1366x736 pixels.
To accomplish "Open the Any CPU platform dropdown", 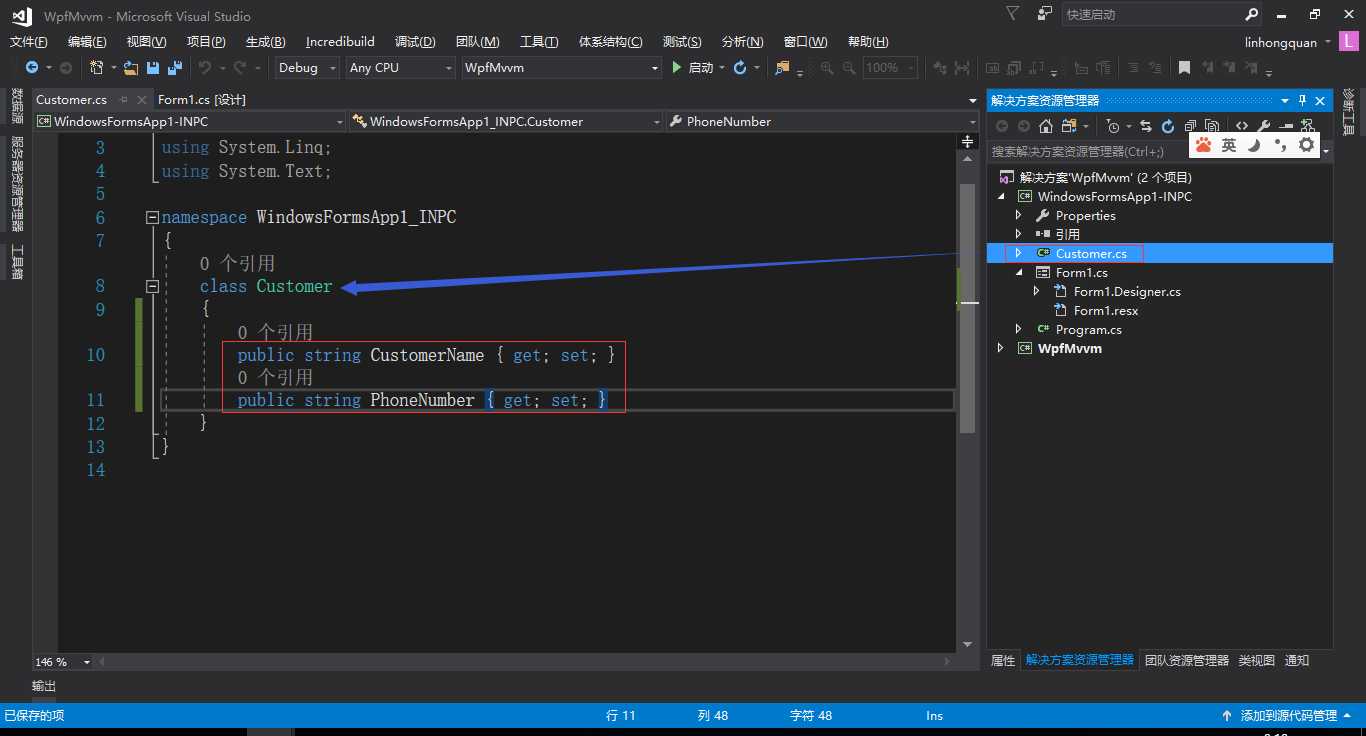I will coord(400,67).
